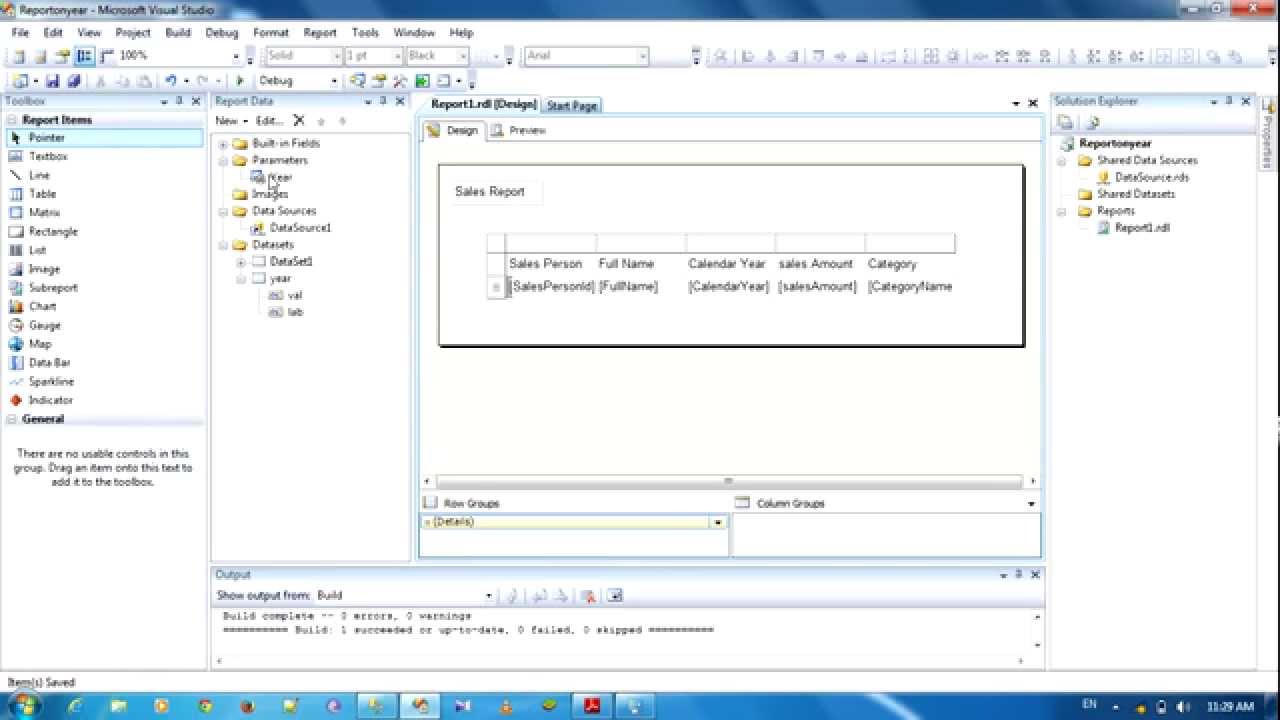Viewport: 1280px width, 720px height.
Task: Clear the Output pane contents
Action: pos(588,595)
